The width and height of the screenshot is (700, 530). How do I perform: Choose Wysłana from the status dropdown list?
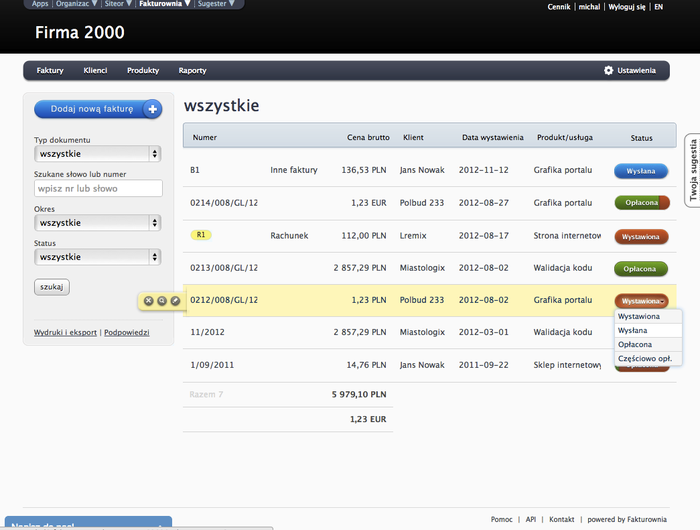coord(632,330)
